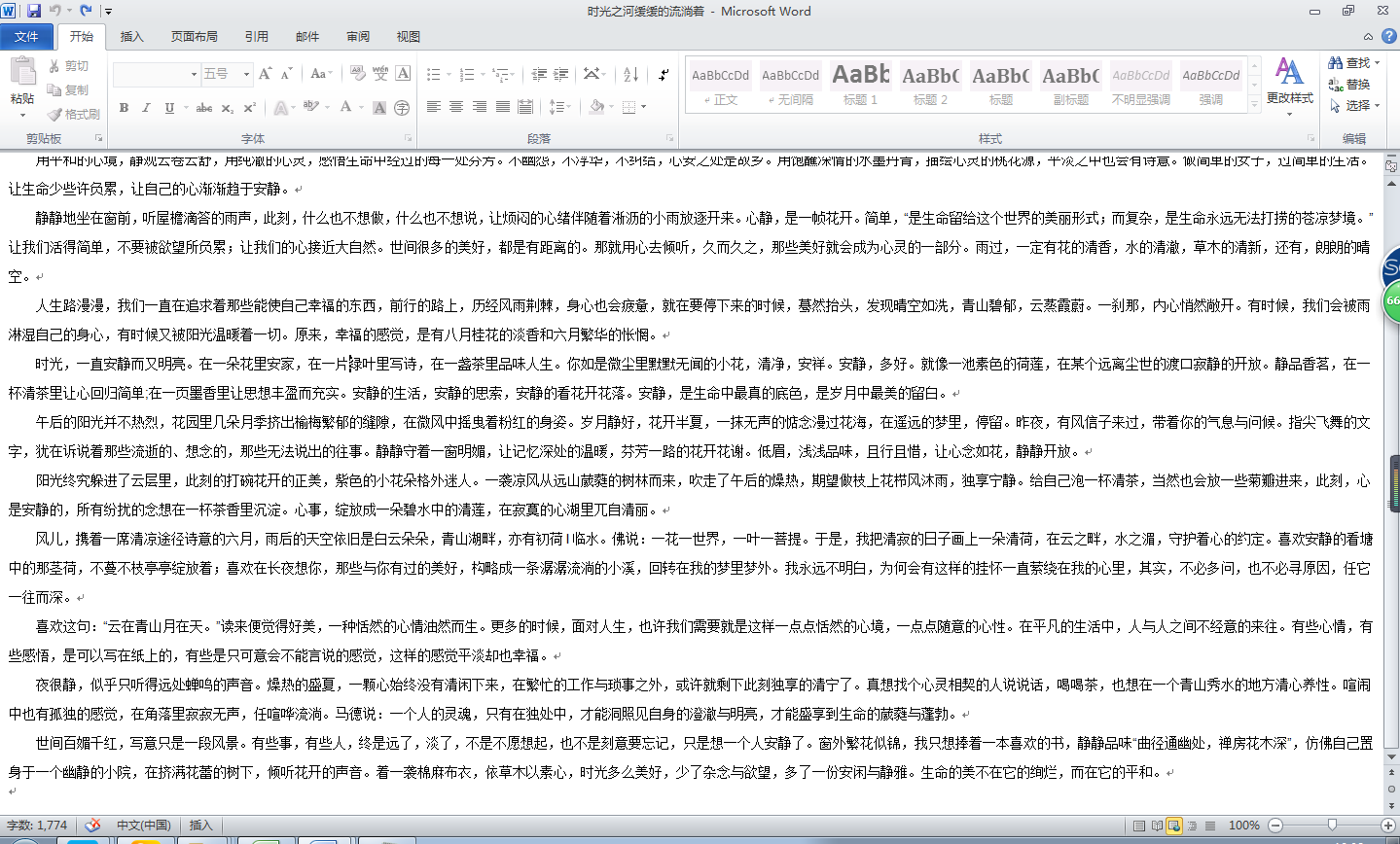The image size is (1400, 844).
Task: Open the Change Case (Aa) dropdown
Action: pos(320,74)
